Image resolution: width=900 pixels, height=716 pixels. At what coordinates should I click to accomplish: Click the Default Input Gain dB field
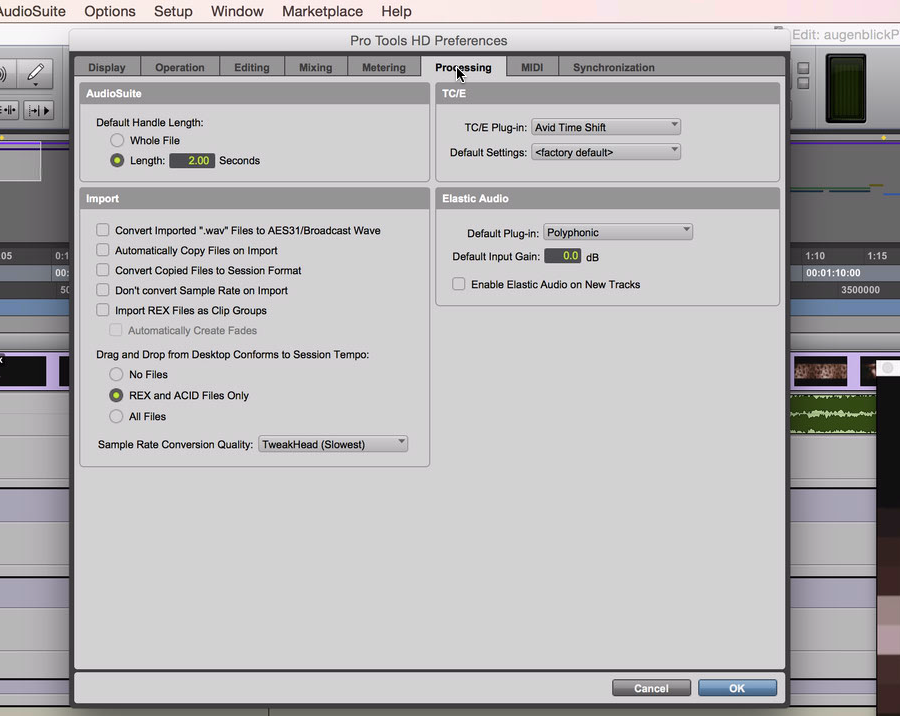(562, 257)
